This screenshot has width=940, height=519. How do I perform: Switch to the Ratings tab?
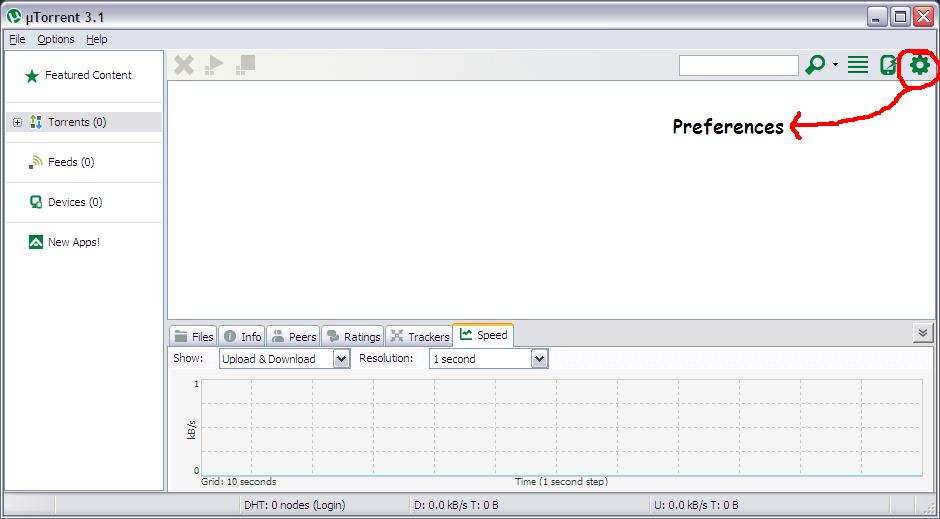pyautogui.click(x=353, y=337)
